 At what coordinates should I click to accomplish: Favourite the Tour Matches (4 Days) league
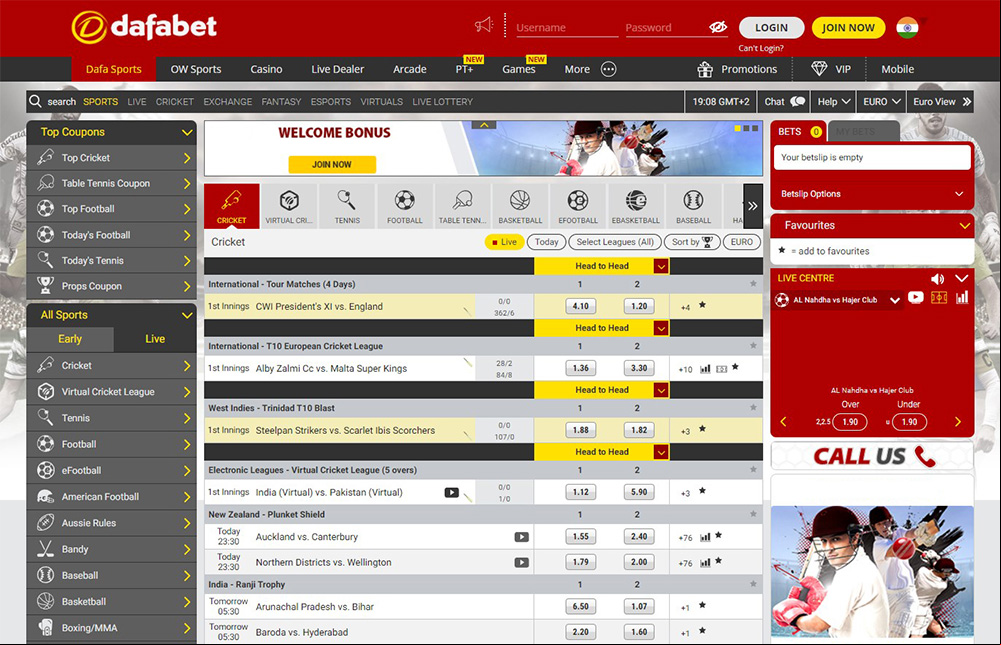click(753, 284)
